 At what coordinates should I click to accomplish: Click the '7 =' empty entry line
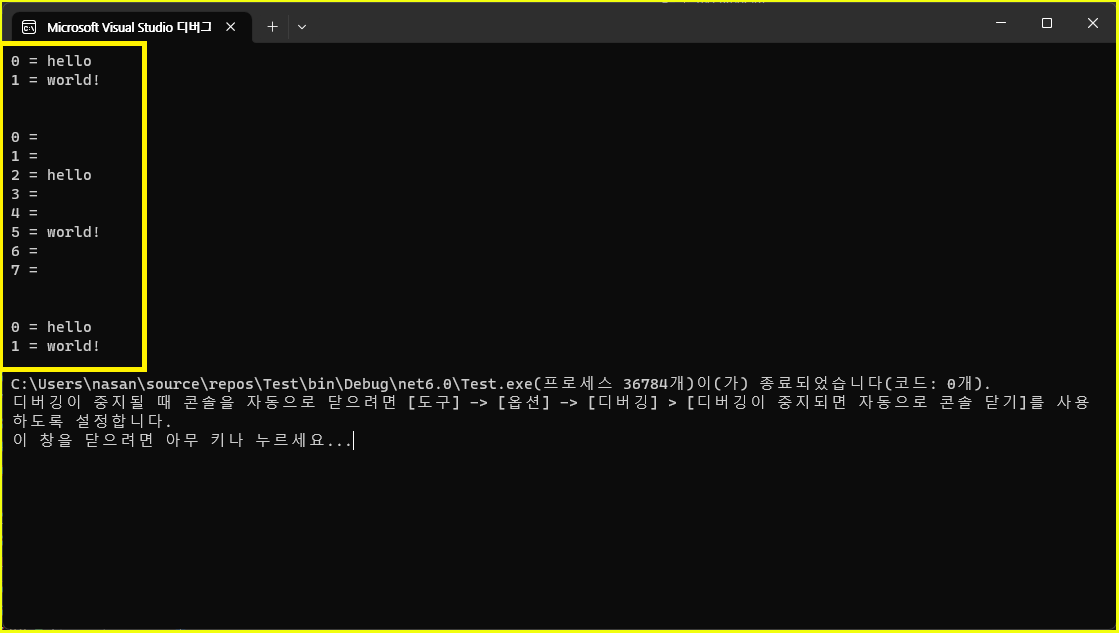tap(24, 270)
